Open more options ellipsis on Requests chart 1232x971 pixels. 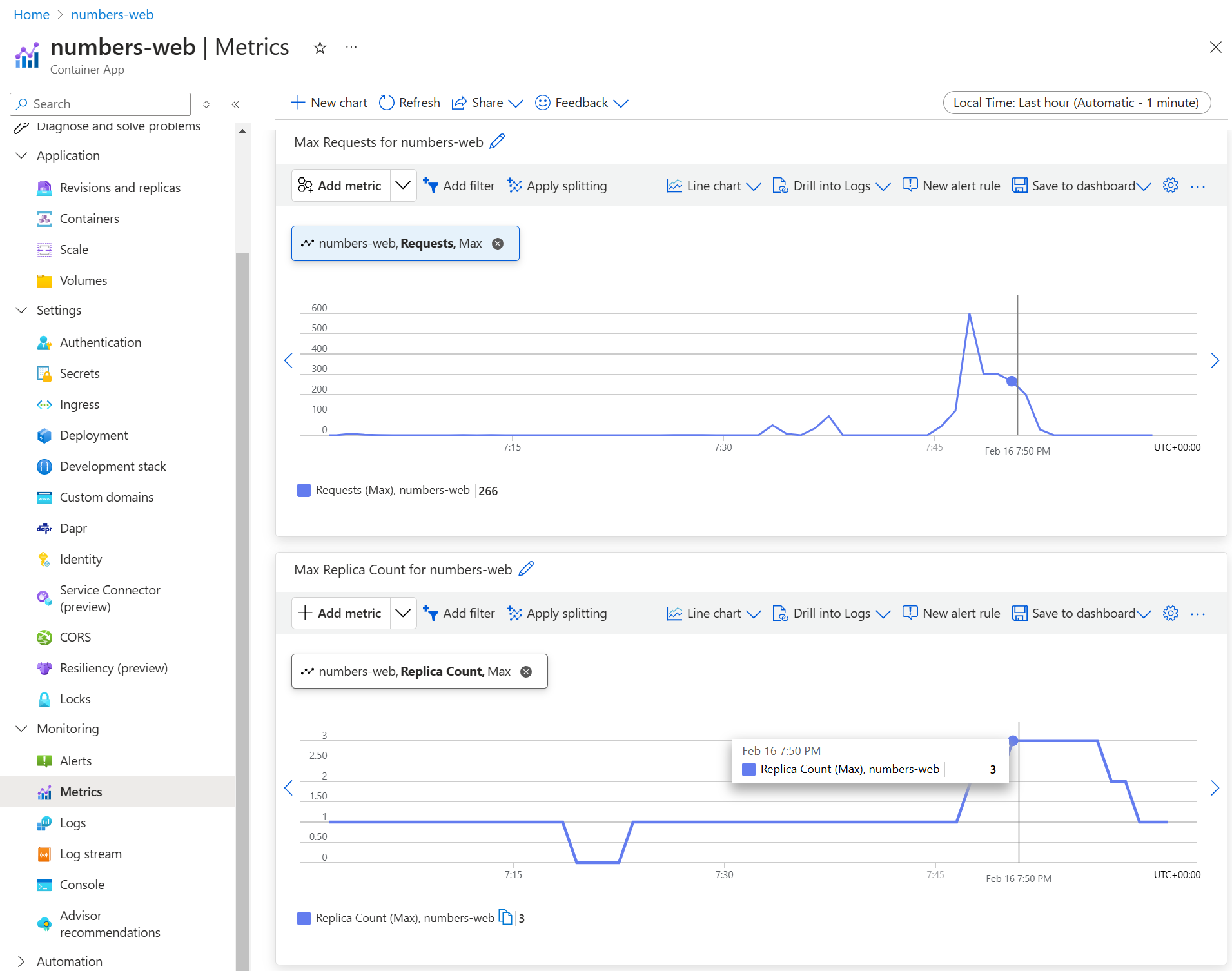tap(1198, 186)
